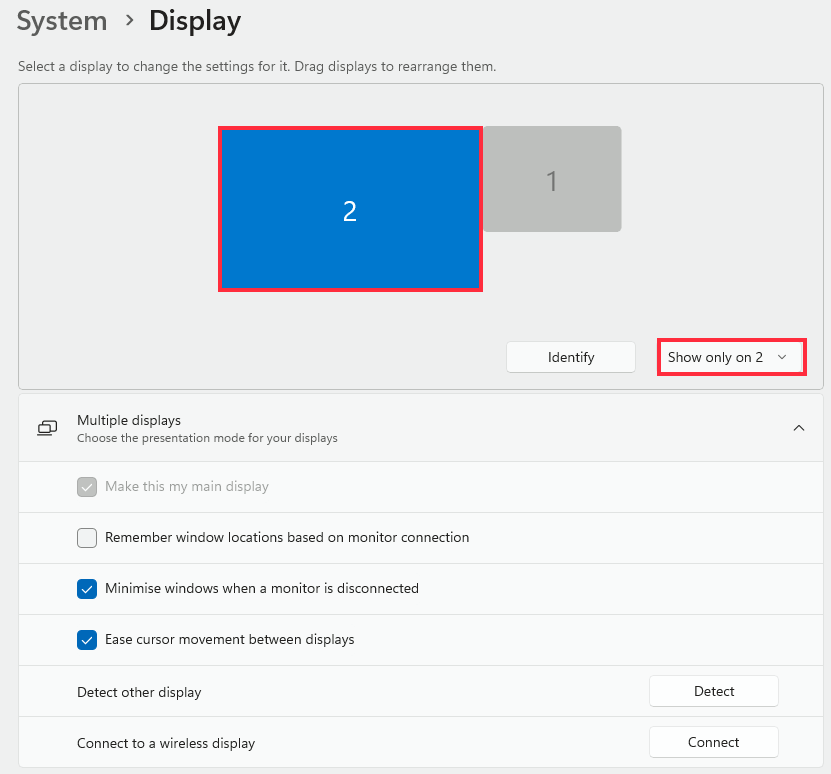Go back to System in breadcrumb
Screen dimensions: 831x774
click(62, 21)
